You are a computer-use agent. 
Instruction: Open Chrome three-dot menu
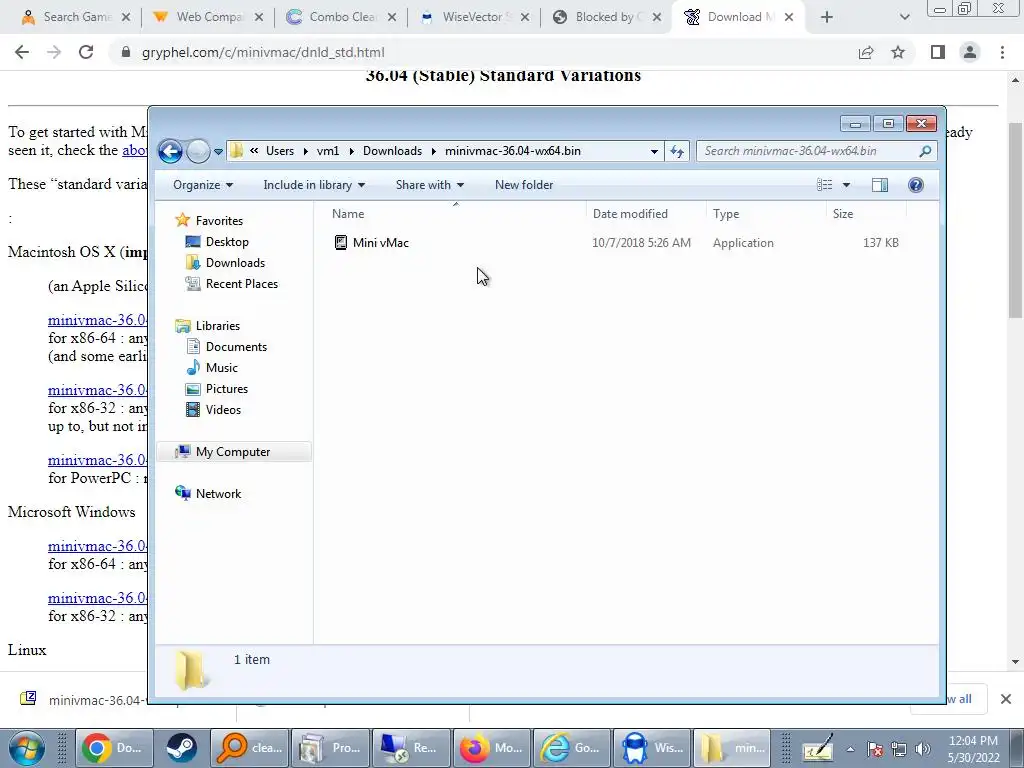coord(1002,52)
